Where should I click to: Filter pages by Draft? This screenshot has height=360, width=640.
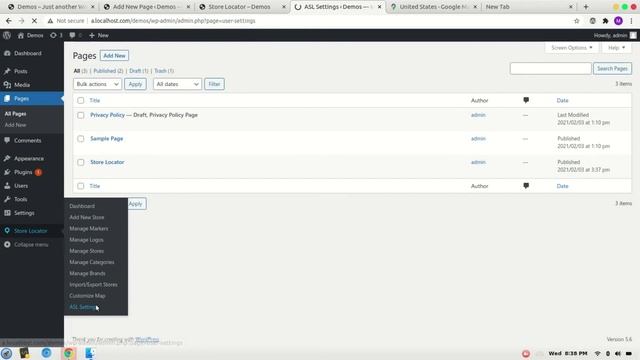coord(139,71)
